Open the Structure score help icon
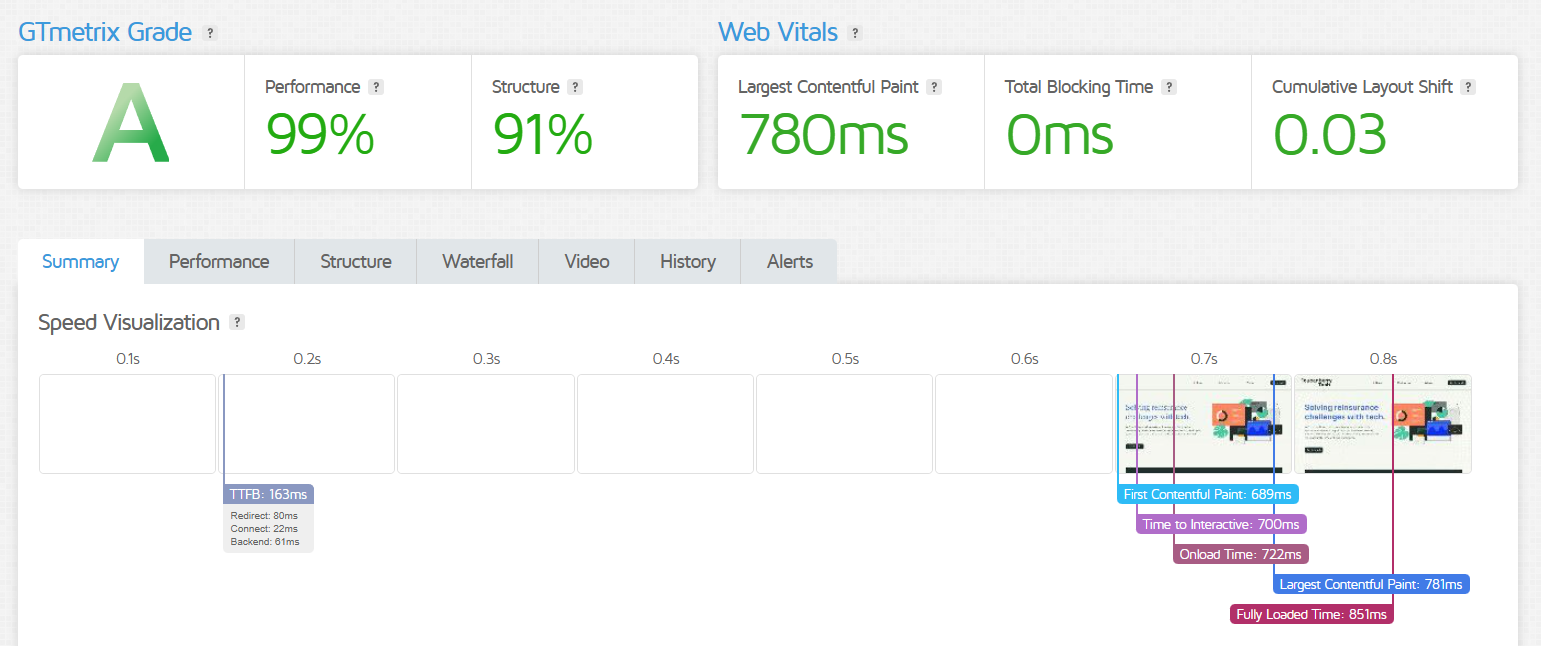This screenshot has width=1541, height=646. (575, 87)
